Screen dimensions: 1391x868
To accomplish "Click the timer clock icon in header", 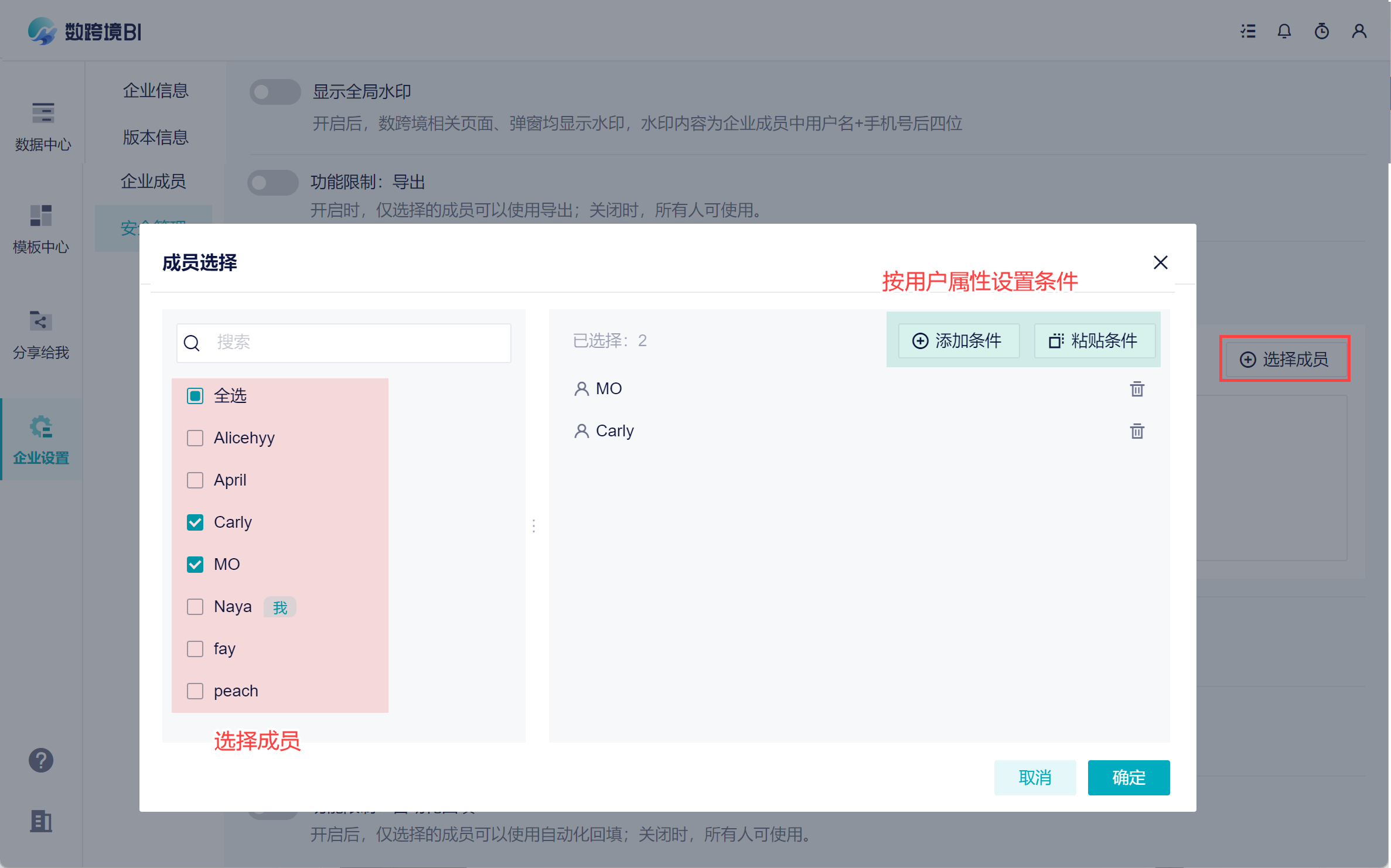I will 1321,31.
